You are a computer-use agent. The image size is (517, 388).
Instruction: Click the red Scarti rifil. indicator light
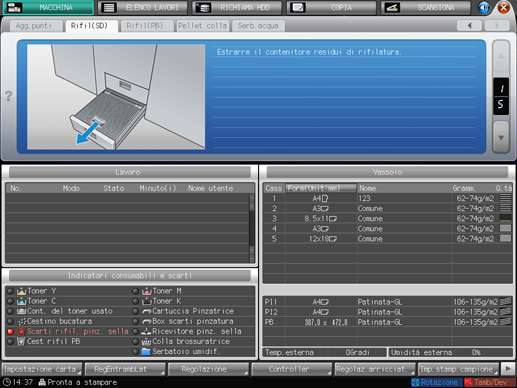(x=10, y=331)
